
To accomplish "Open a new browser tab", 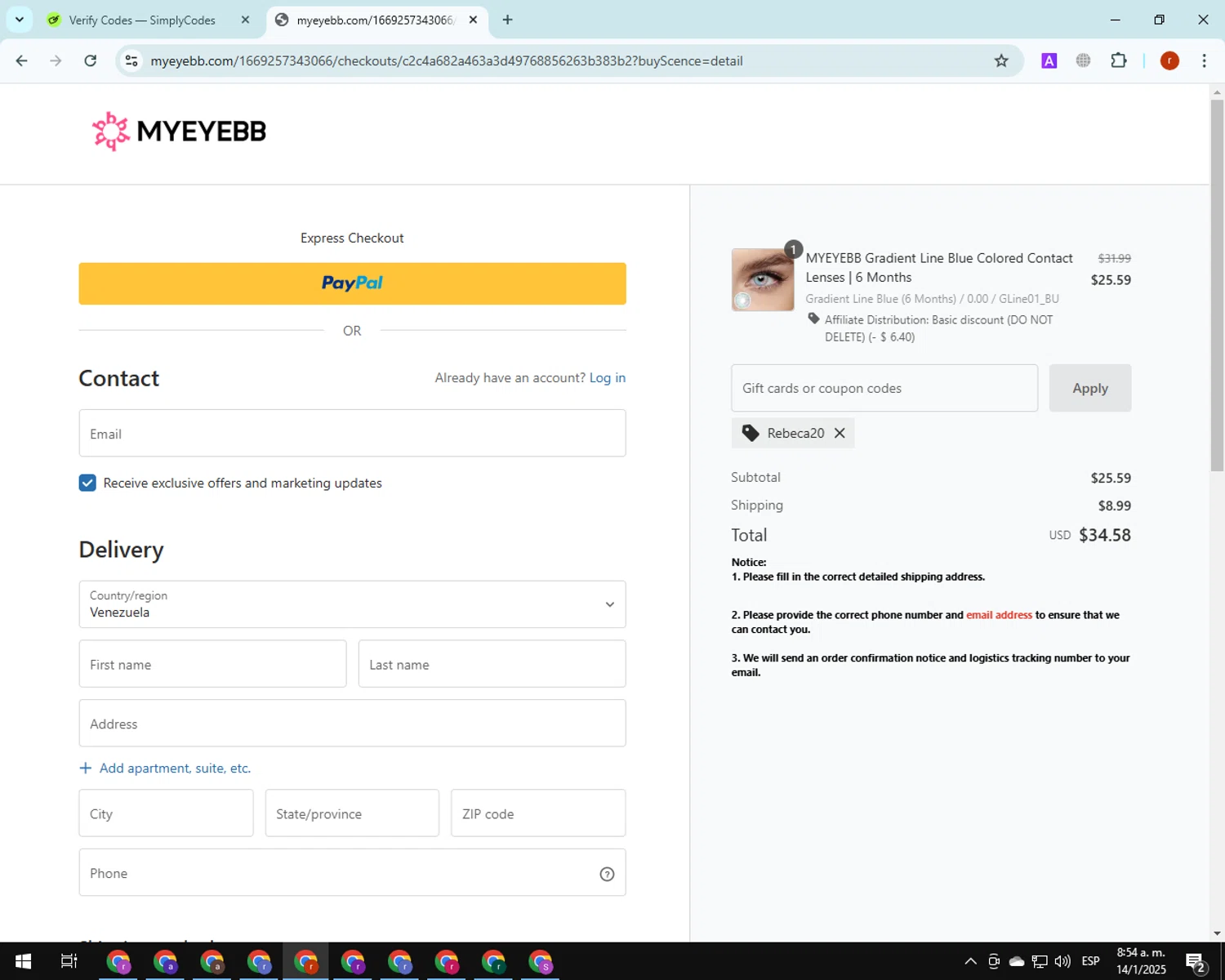I will click(508, 20).
